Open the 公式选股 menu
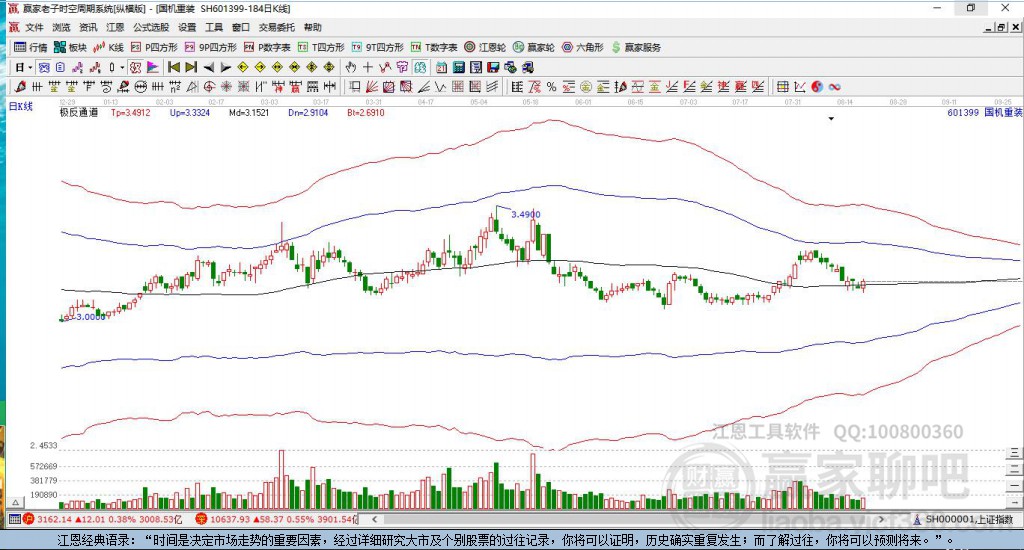Viewport: 1024px width, 550px height. click(151, 27)
